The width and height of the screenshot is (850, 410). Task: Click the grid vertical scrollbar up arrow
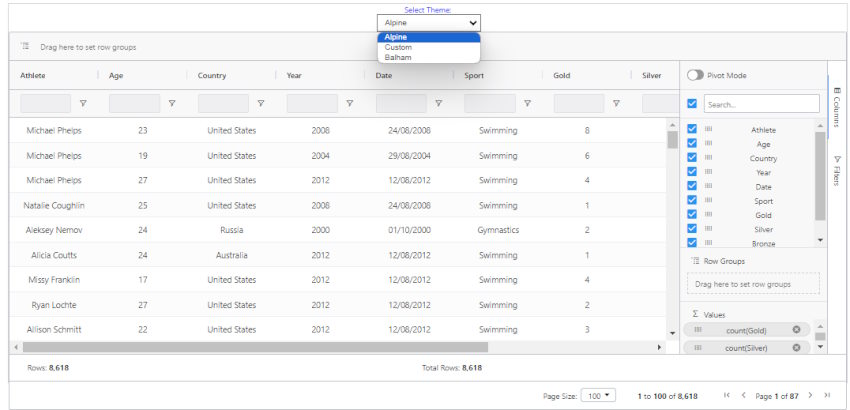click(673, 124)
